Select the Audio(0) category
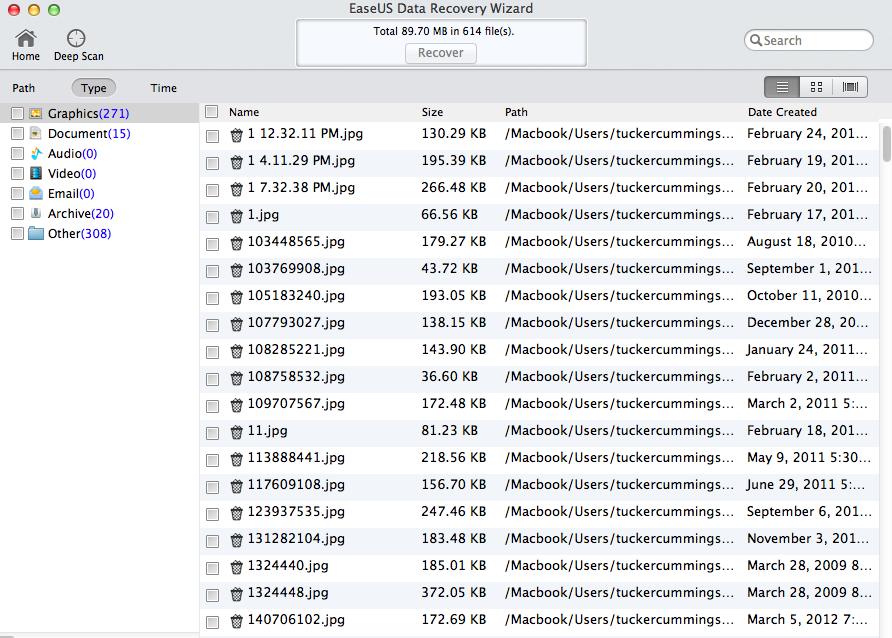Viewport: 892px width, 638px height. (x=72, y=154)
